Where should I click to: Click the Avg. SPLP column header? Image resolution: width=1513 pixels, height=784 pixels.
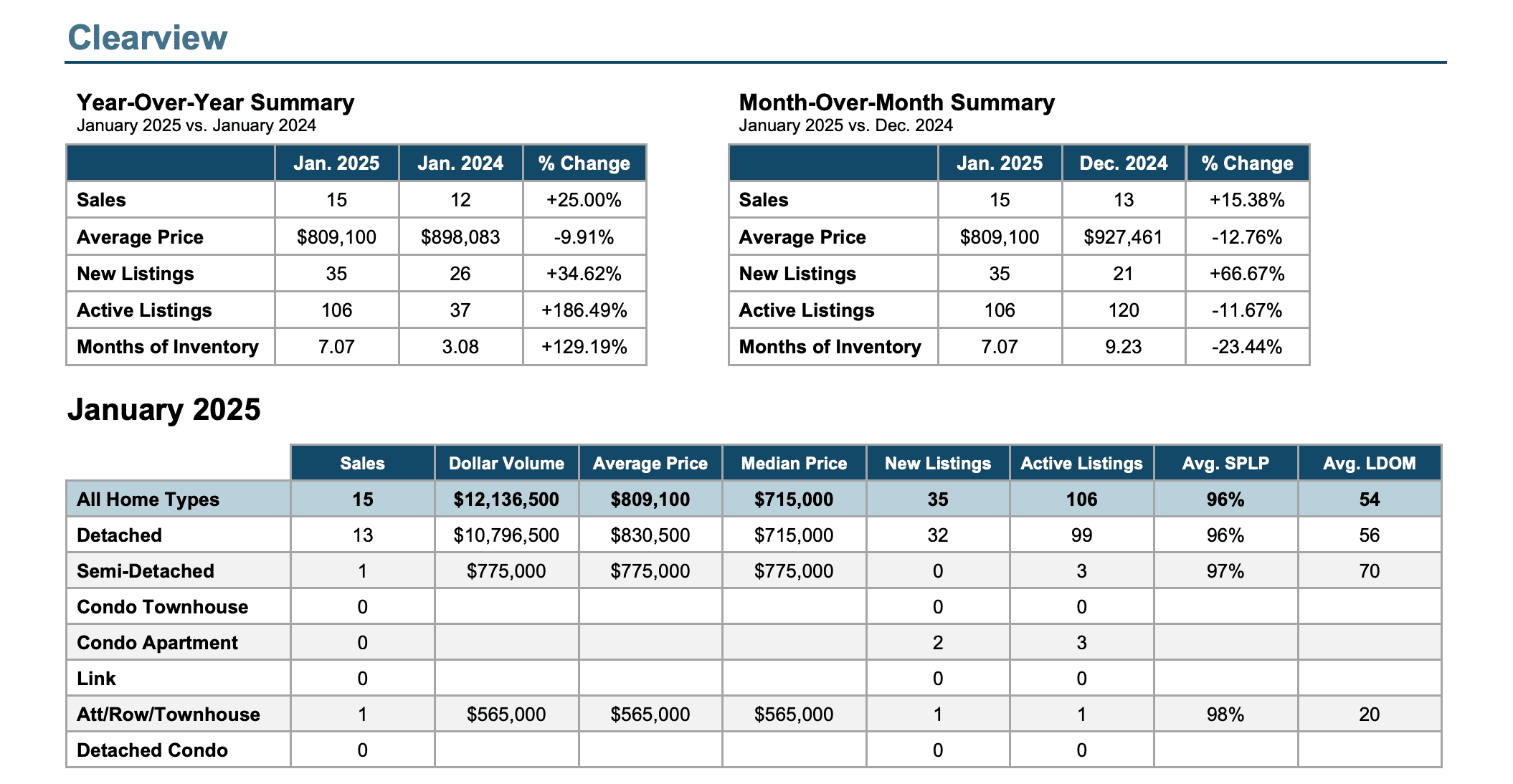click(1225, 463)
